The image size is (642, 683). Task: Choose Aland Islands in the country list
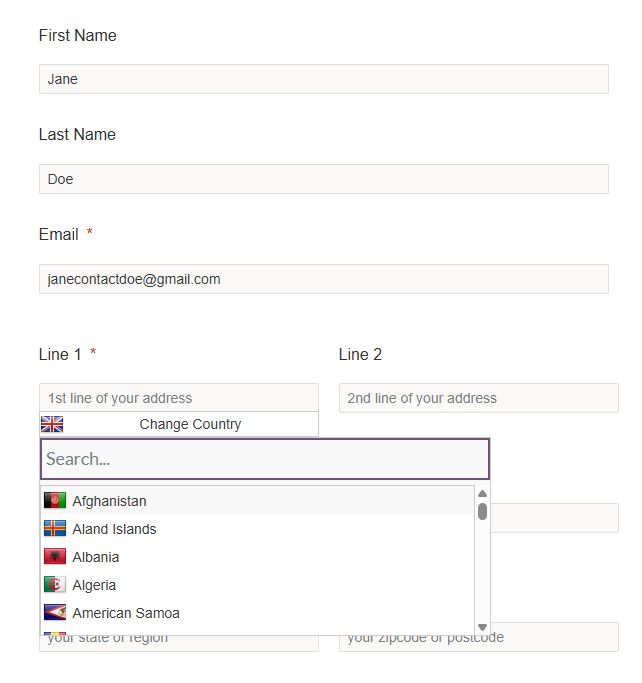pos(114,529)
